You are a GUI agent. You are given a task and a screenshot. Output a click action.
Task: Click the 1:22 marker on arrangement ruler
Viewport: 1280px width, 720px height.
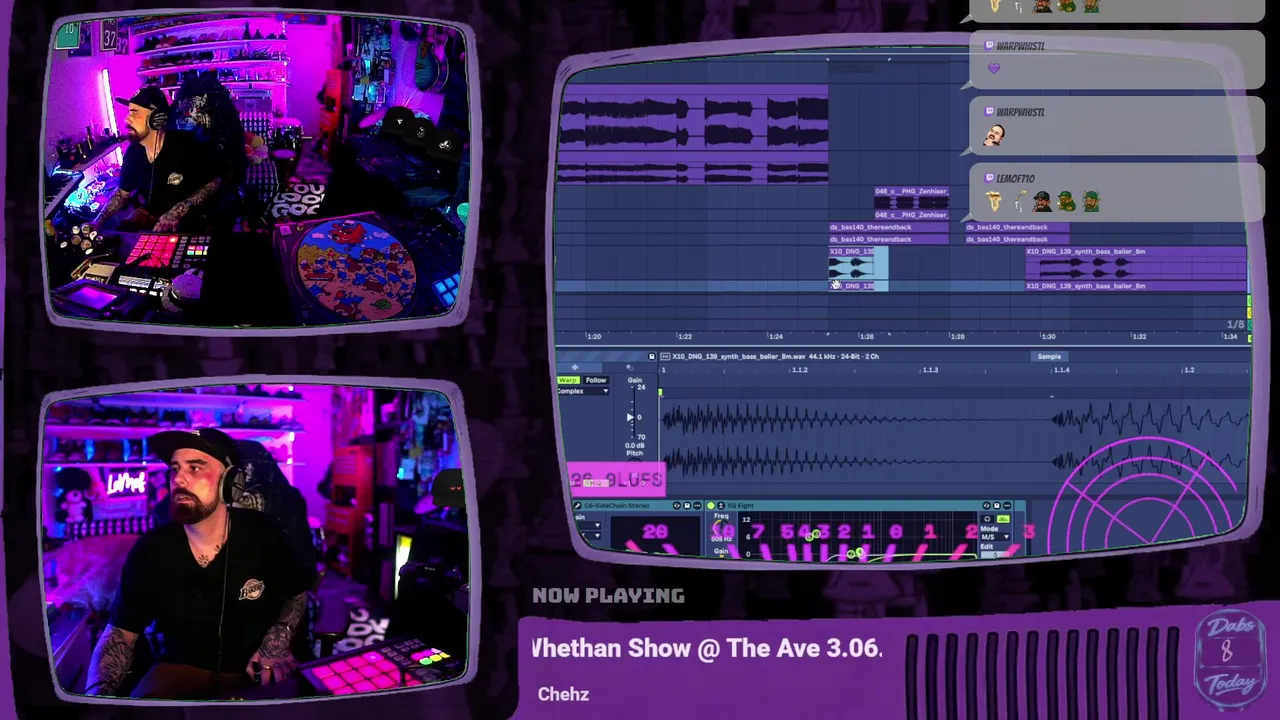685,336
